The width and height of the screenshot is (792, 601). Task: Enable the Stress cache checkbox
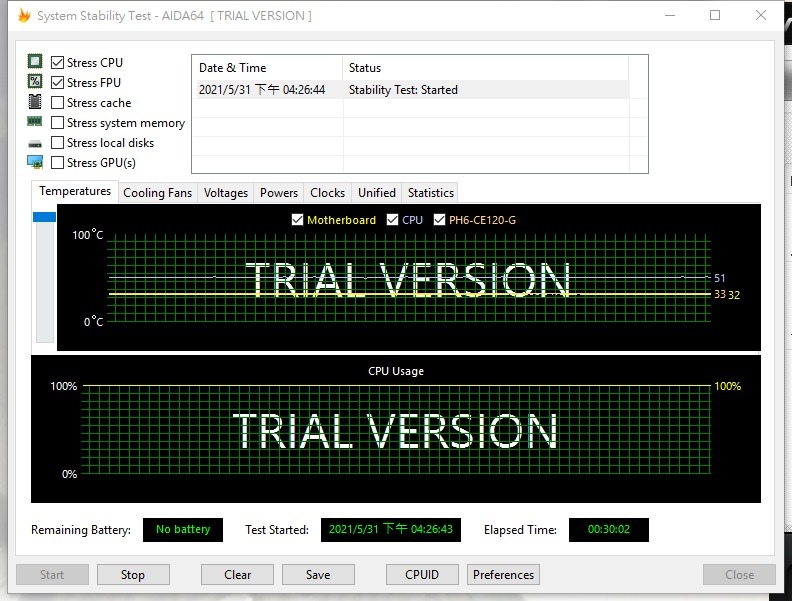tap(58, 103)
